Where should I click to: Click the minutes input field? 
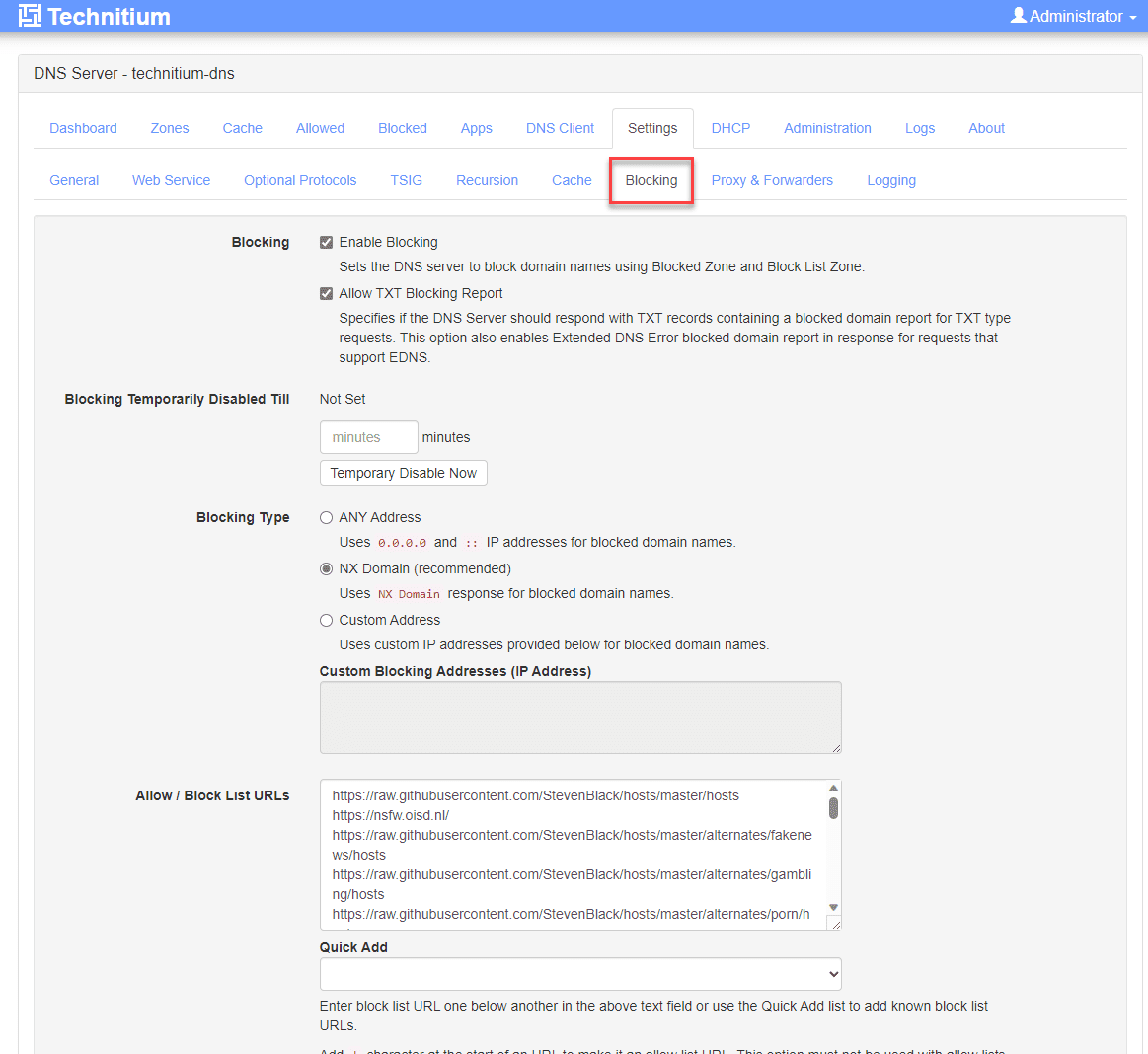368,438
